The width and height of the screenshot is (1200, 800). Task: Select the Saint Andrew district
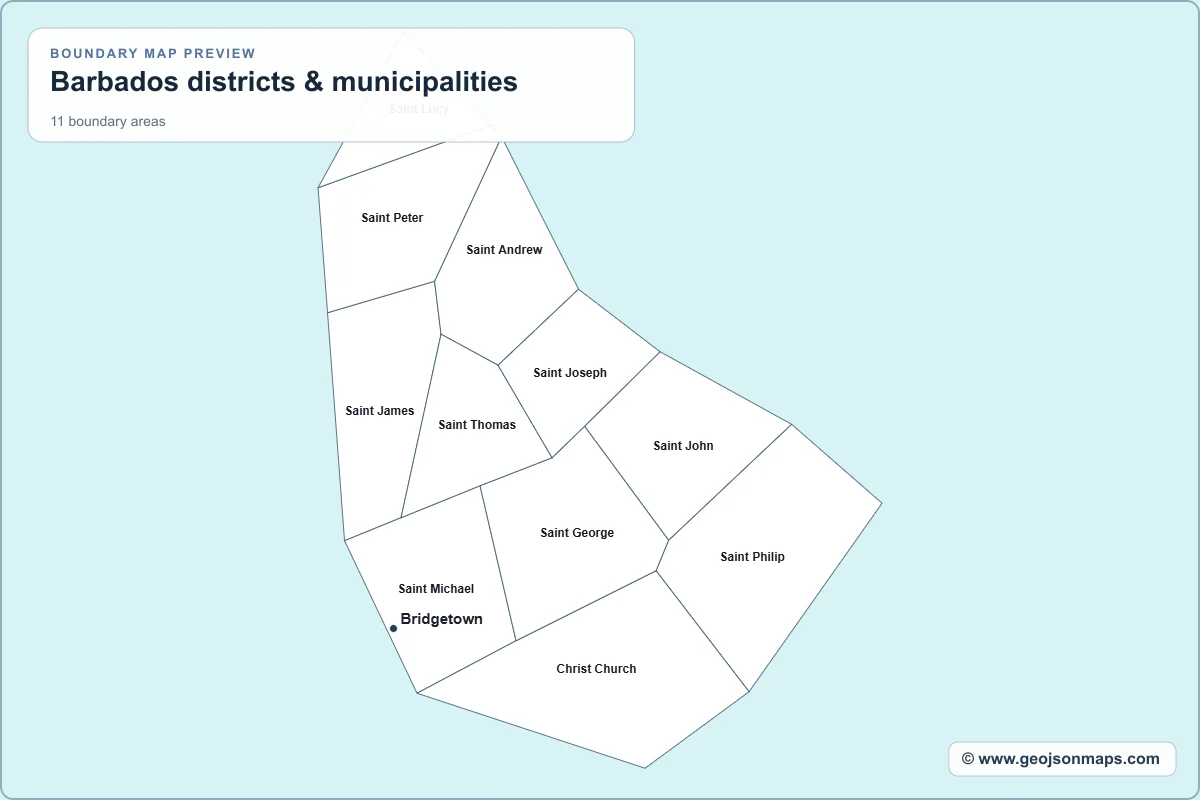(504, 250)
